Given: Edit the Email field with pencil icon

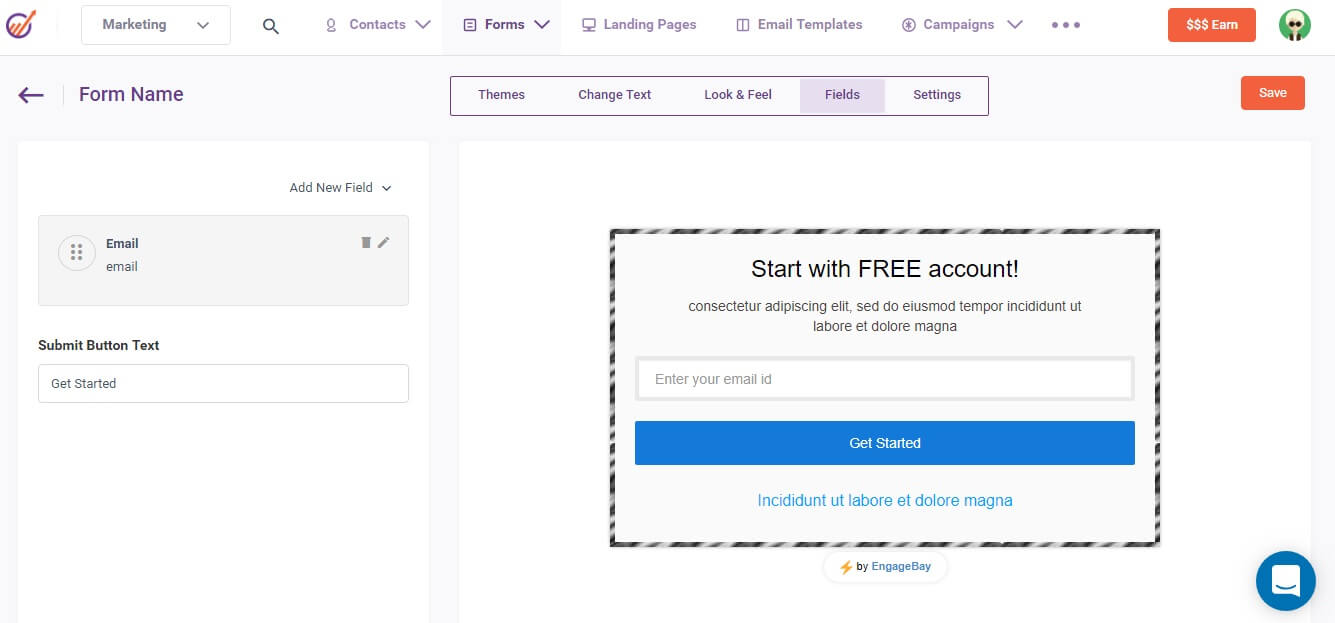Looking at the screenshot, I should 383,242.
